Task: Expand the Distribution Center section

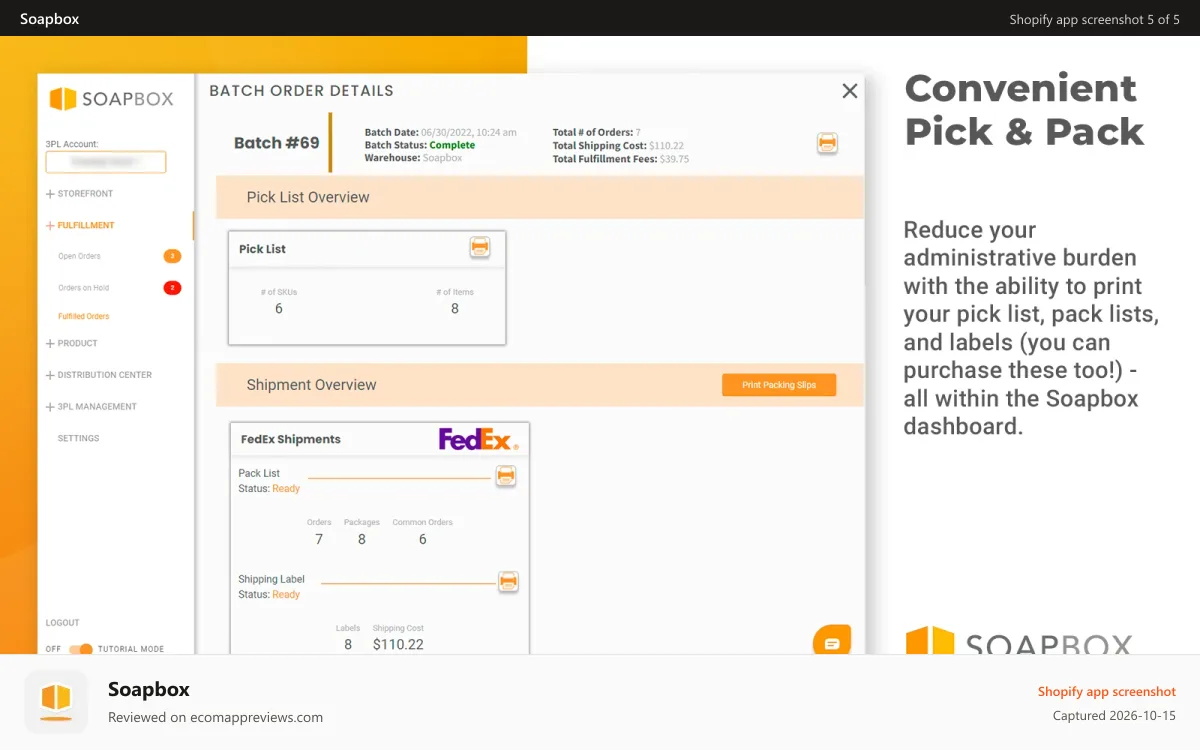Action: [99, 375]
